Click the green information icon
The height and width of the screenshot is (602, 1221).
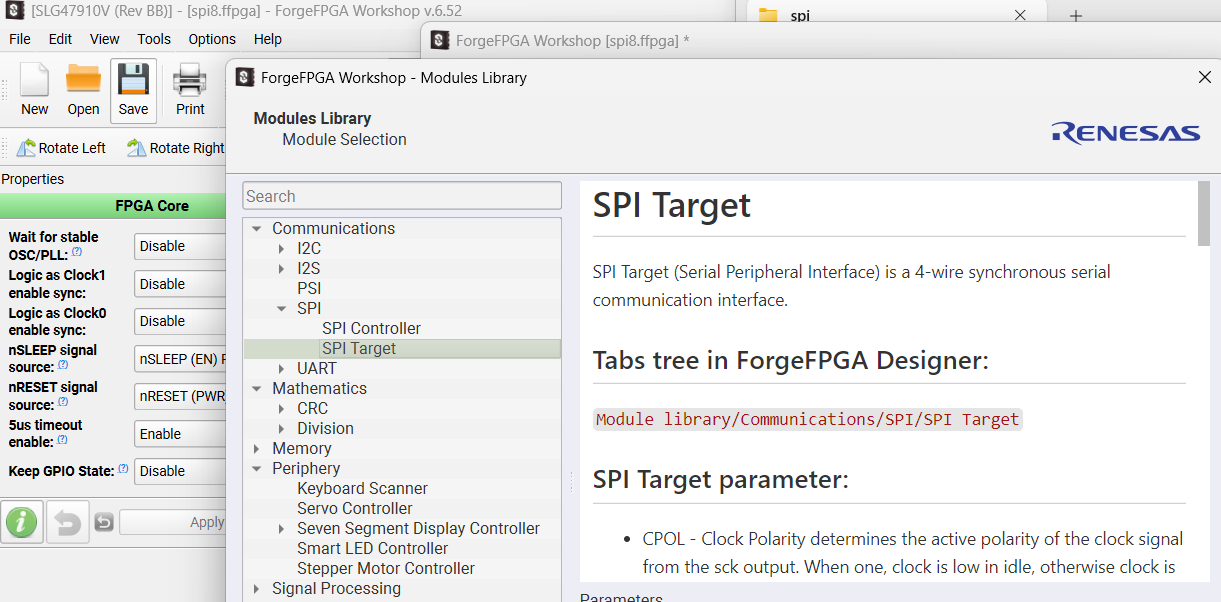(22, 522)
